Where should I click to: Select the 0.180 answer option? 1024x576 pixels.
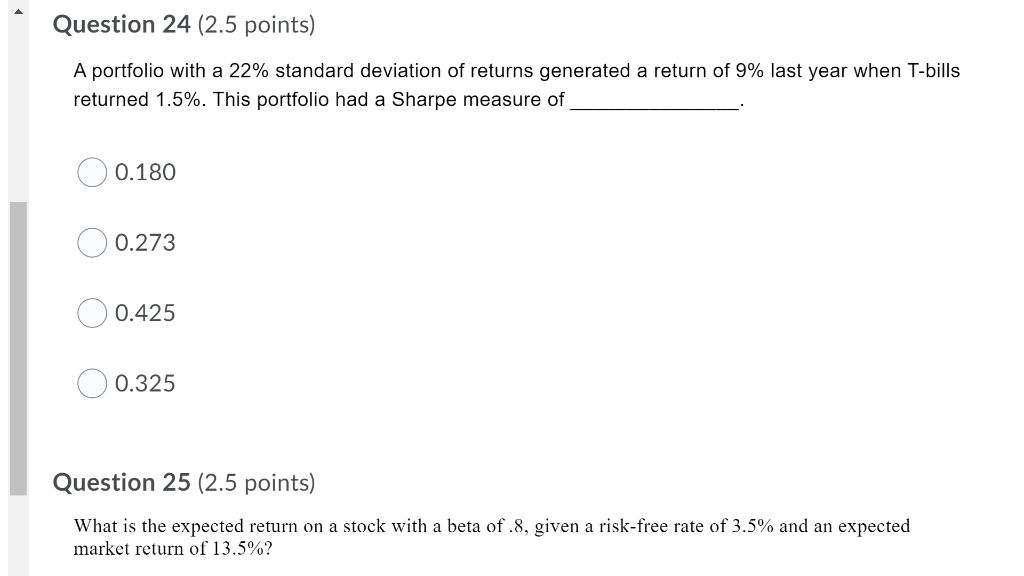(144, 172)
